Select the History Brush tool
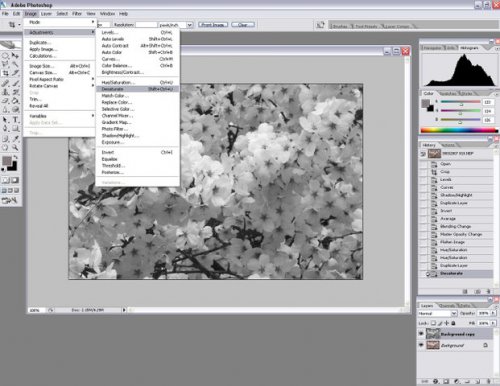This screenshot has width=500, height=386. pos(15,92)
